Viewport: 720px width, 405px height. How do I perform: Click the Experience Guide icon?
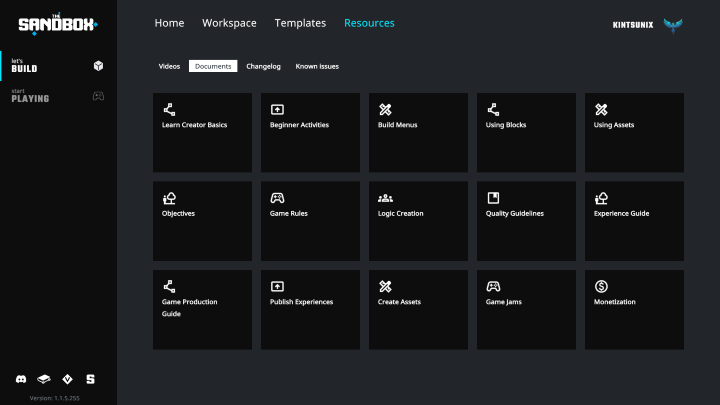[601, 198]
